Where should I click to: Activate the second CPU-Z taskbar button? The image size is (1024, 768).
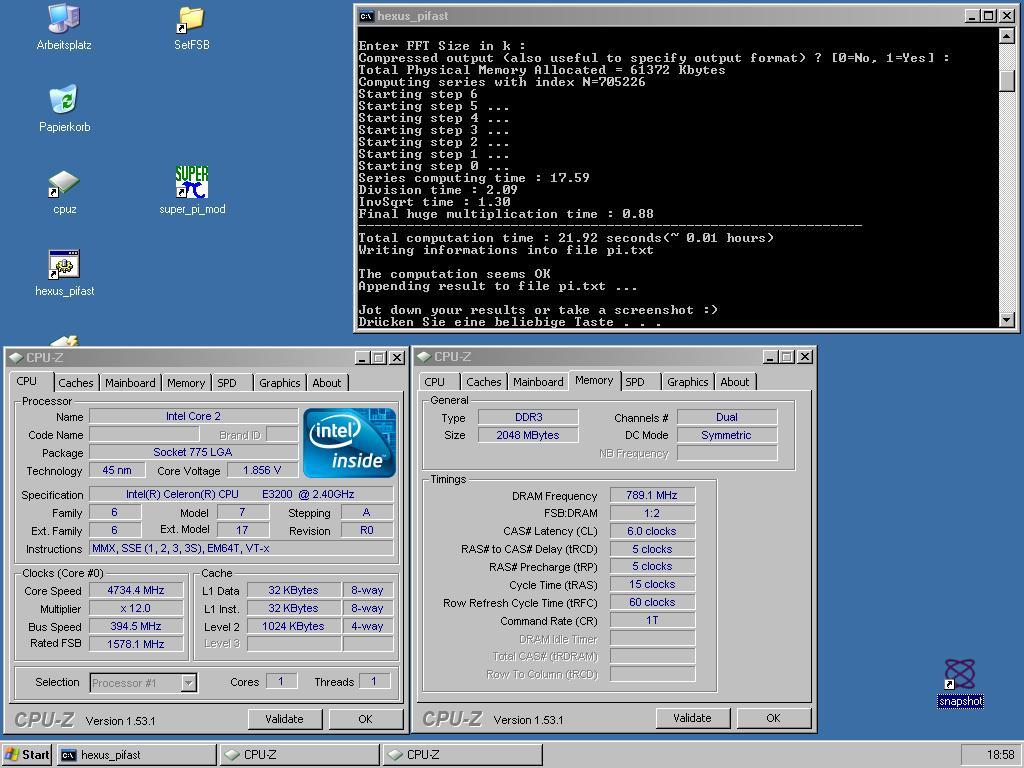[462, 755]
